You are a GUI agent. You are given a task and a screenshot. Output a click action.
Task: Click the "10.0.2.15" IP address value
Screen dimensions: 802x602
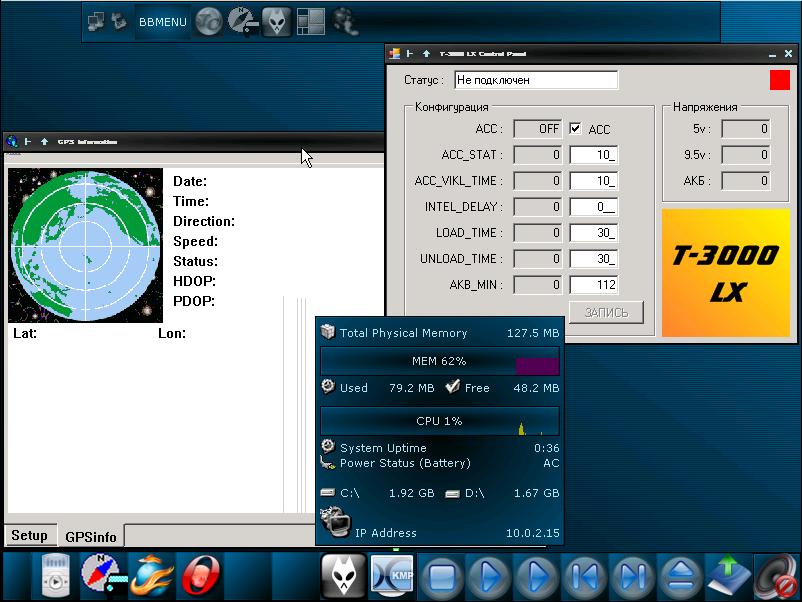(532, 533)
